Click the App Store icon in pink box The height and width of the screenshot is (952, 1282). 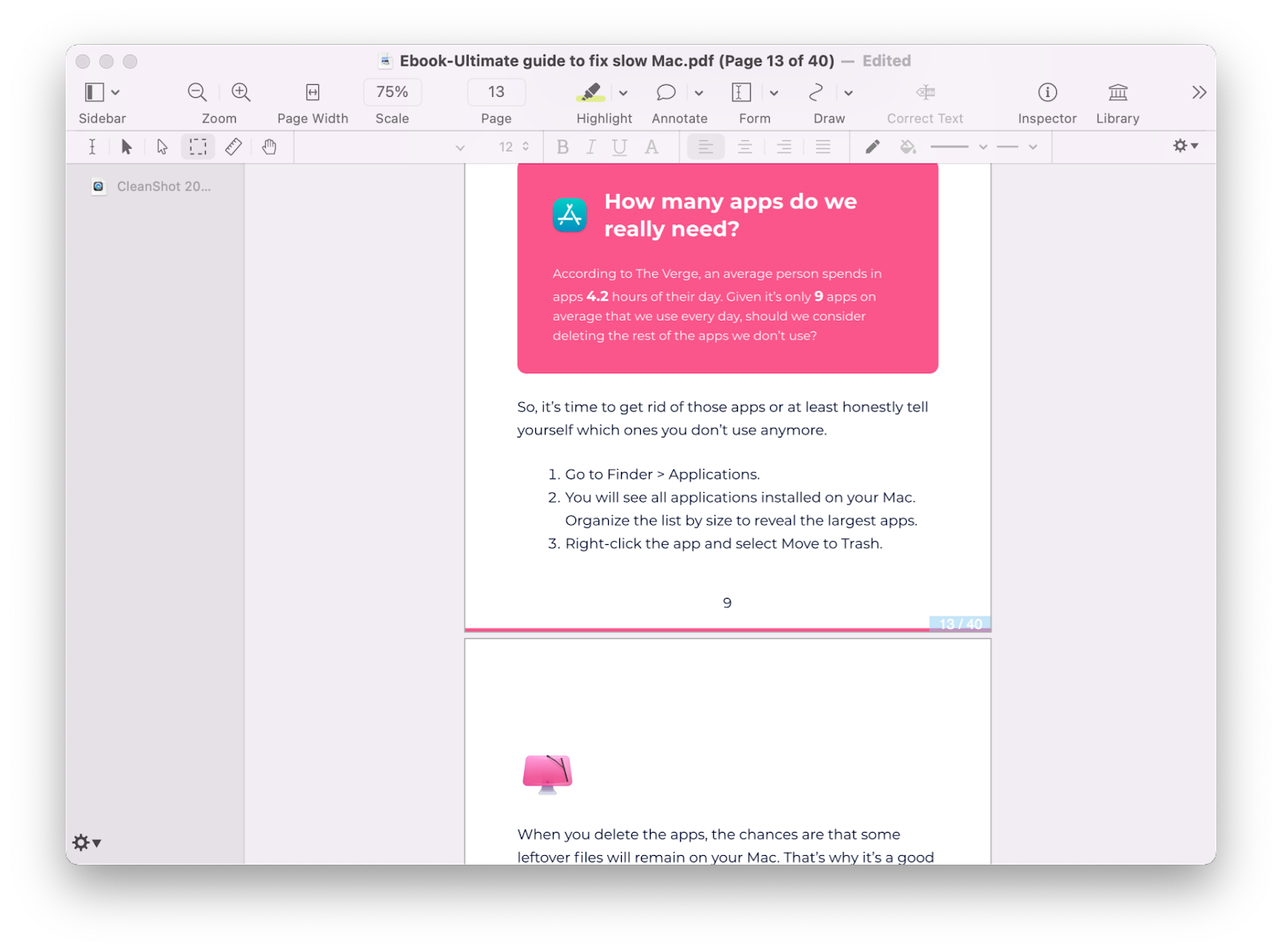570,215
